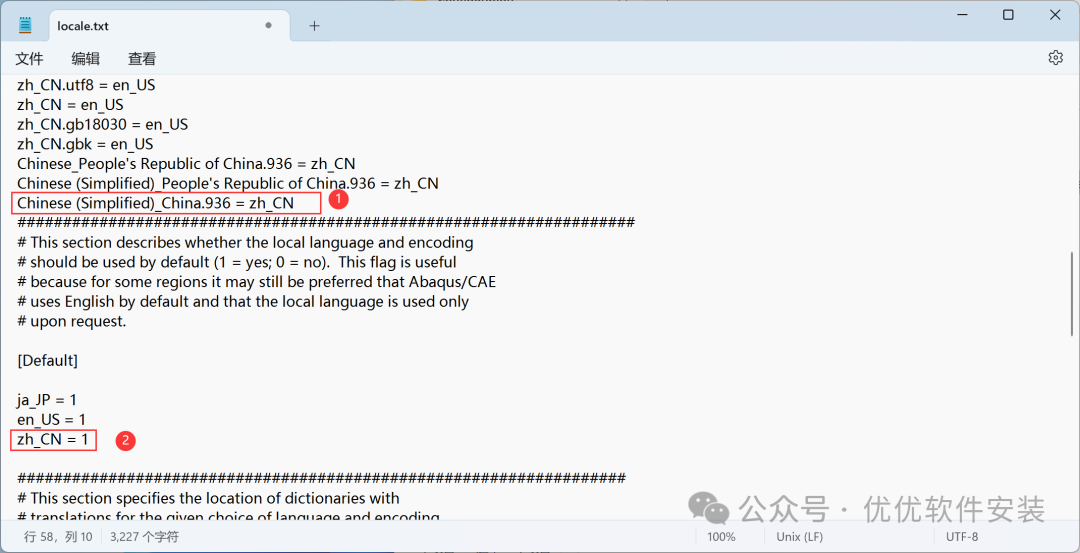Open the 编辑 menu
The width and height of the screenshot is (1080, 553).
coord(85,59)
